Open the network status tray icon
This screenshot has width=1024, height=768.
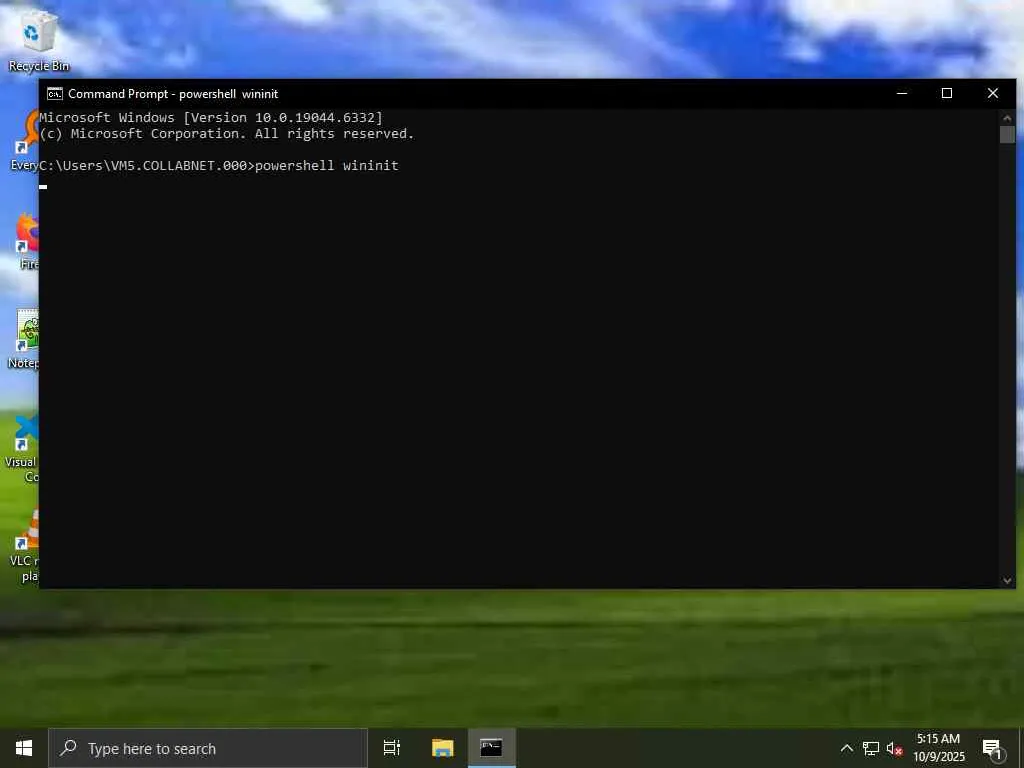(871, 748)
